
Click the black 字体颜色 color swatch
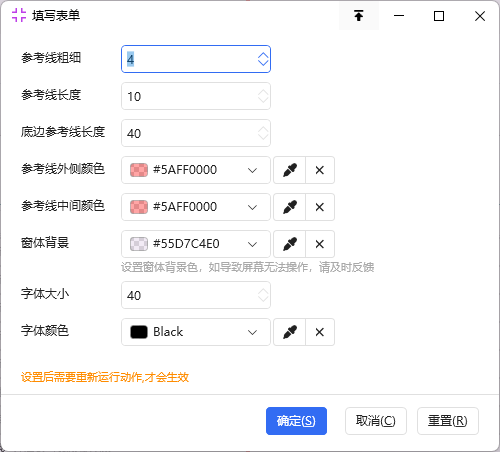[x=139, y=332]
